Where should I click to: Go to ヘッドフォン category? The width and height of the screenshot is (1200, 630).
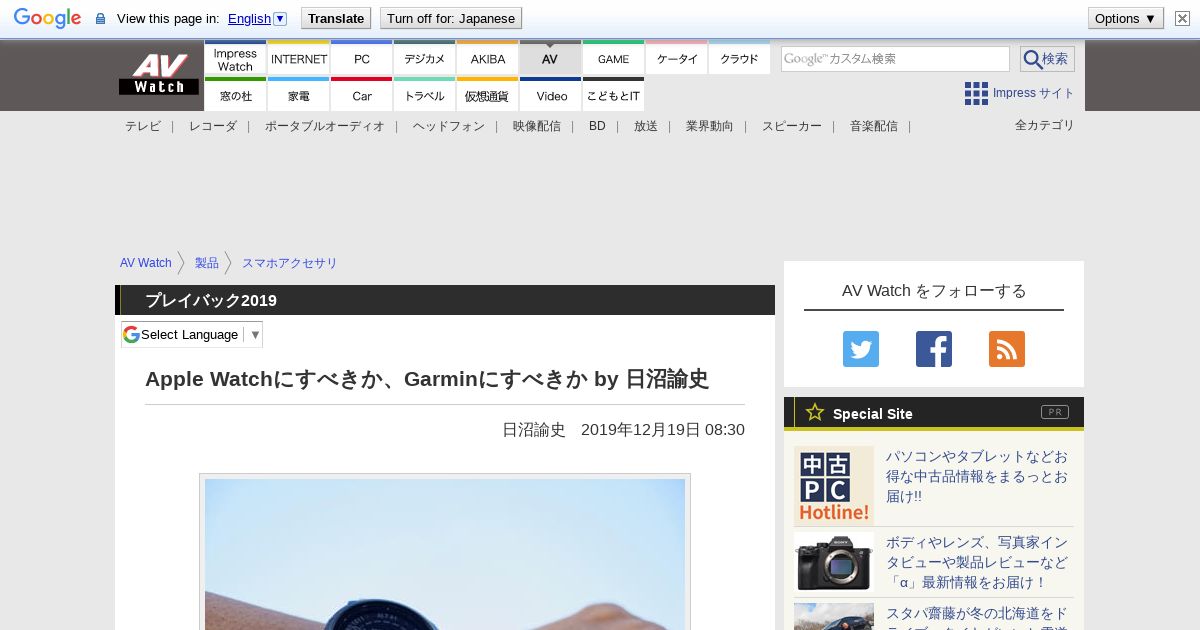449,126
